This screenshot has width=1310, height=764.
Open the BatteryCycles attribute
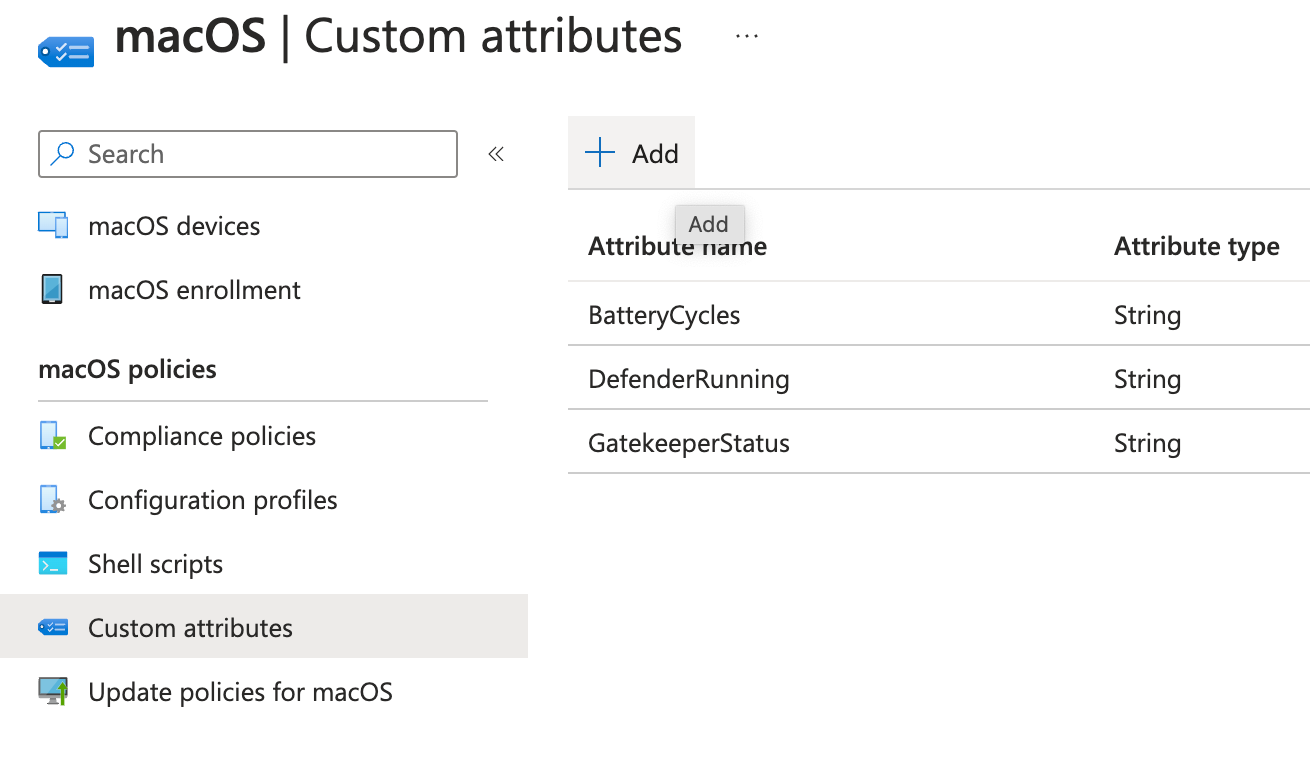[x=664, y=316]
